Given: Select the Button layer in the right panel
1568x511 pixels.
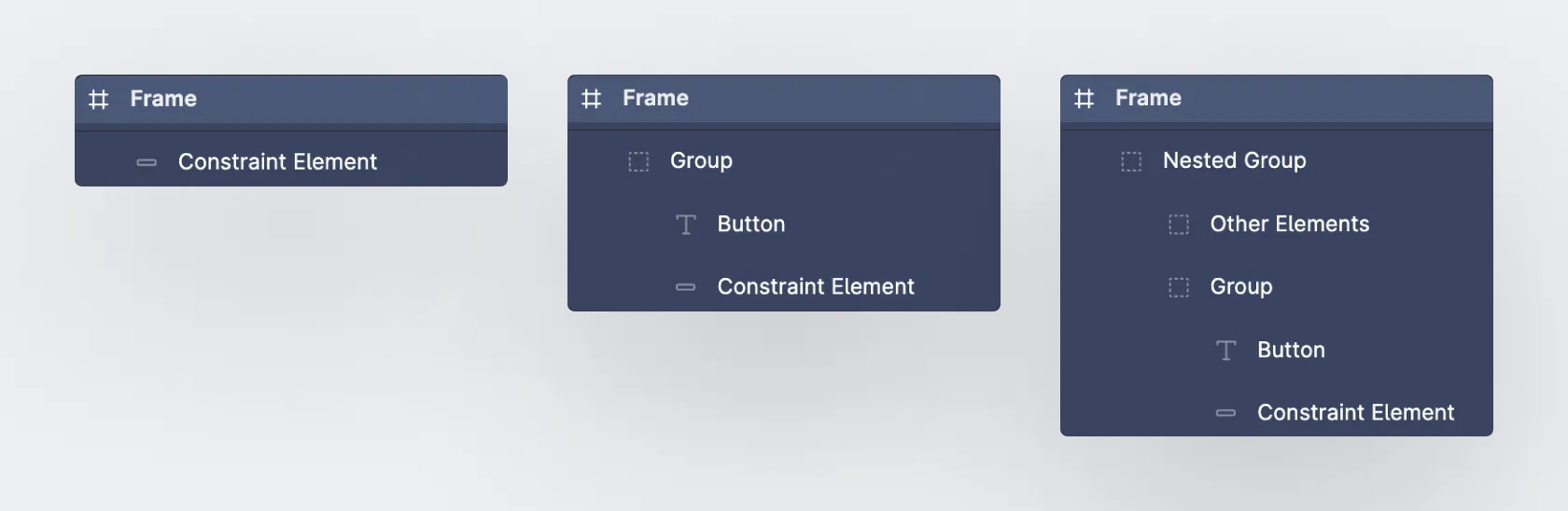Looking at the screenshot, I should click(x=1291, y=350).
